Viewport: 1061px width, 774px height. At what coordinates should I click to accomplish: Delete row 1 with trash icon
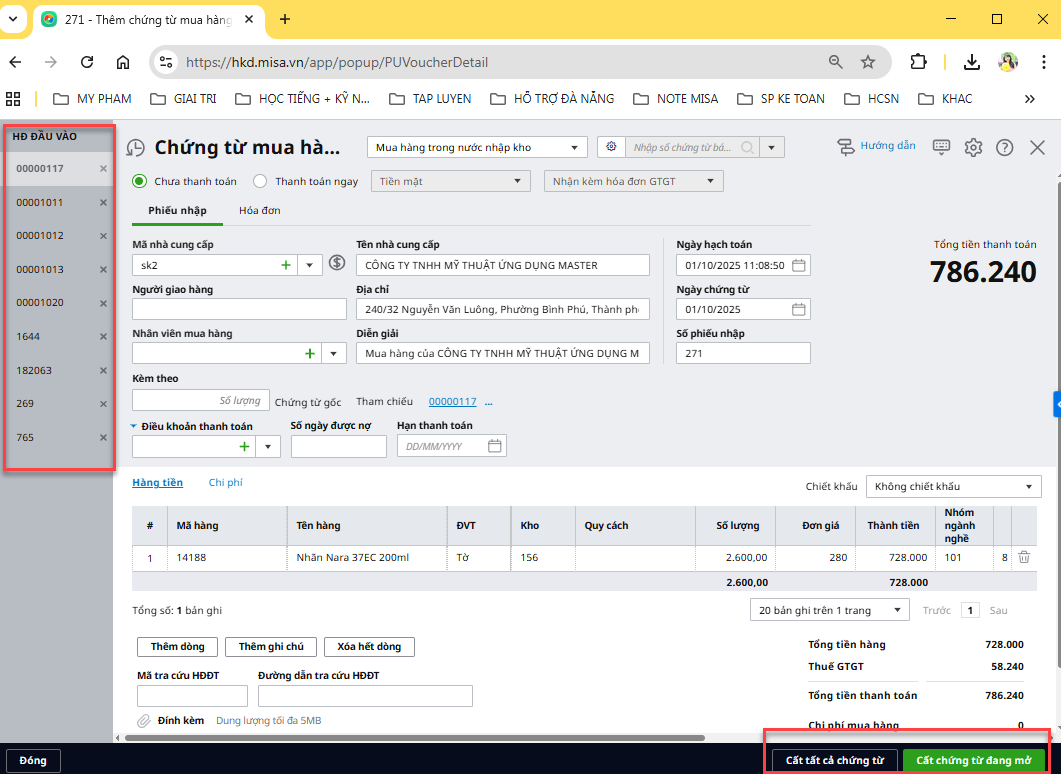[1024, 557]
